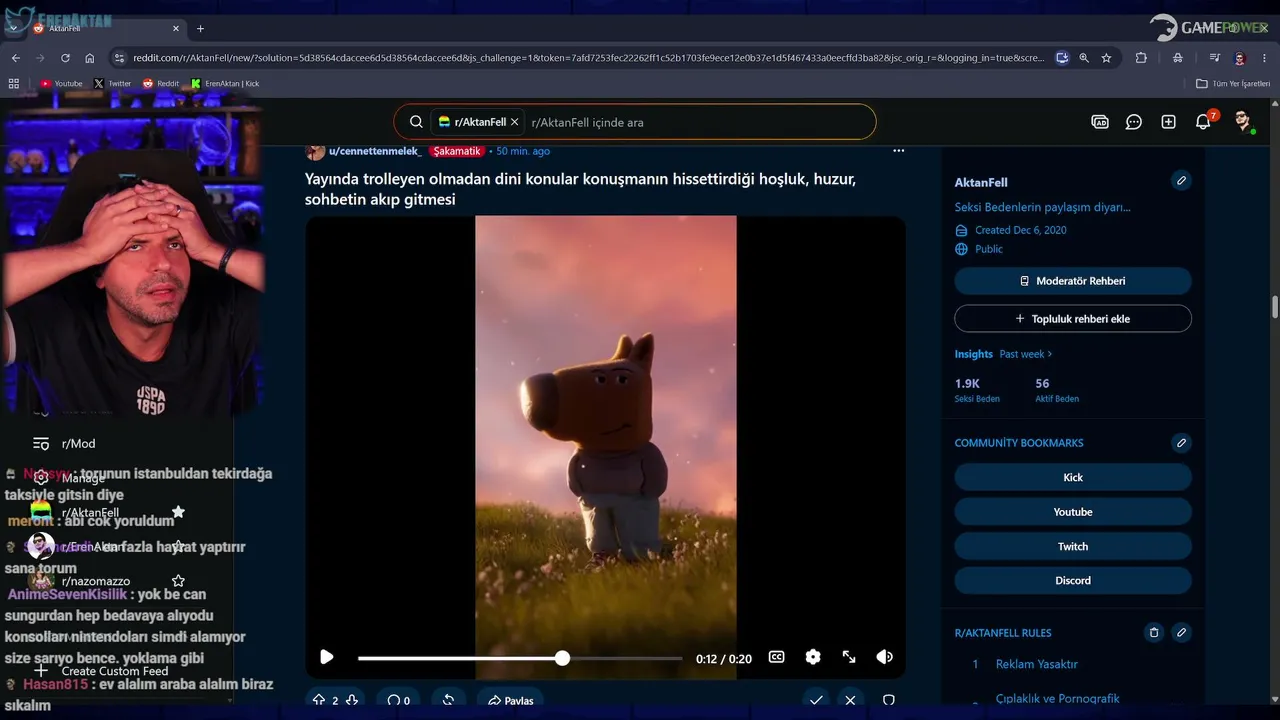1280x720 pixels.
Task: Open the Discord community bookmark
Action: 1073,580
